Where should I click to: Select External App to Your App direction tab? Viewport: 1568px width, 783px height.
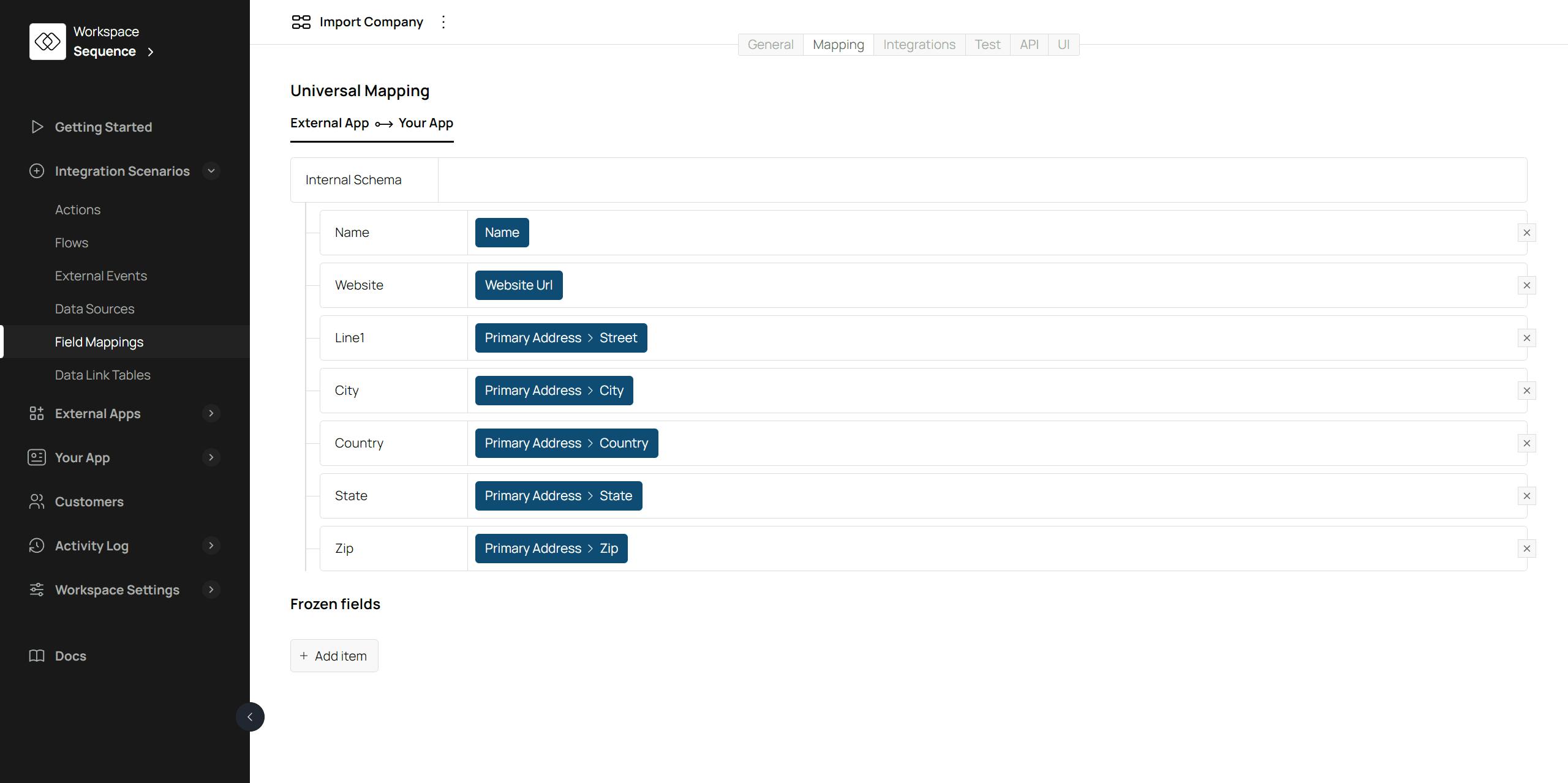371,123
